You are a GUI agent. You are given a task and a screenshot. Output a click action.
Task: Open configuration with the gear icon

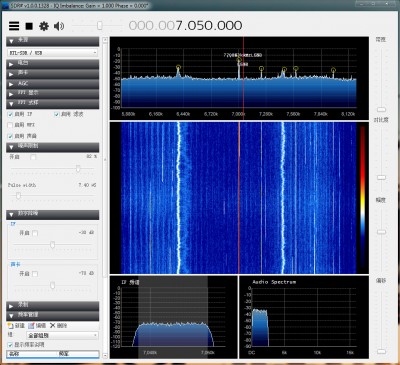44,26
